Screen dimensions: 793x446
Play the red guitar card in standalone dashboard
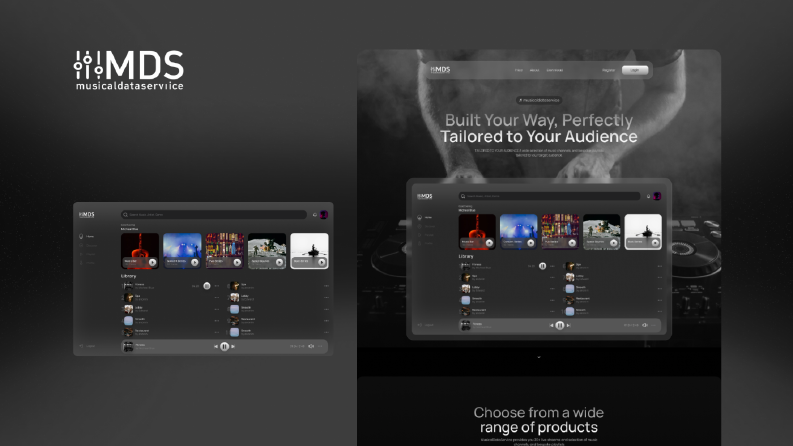click(x=153, y=262)
